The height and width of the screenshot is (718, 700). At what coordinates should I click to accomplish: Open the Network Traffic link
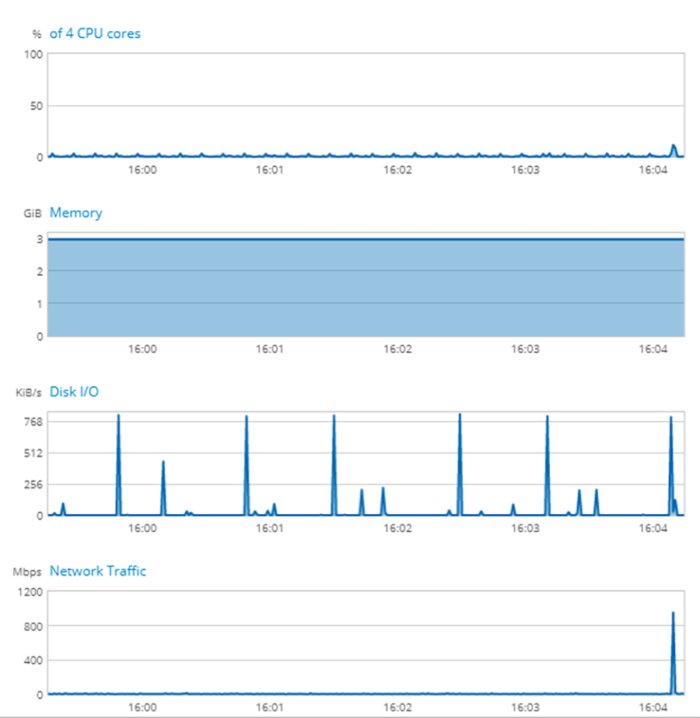pos(98,571)
